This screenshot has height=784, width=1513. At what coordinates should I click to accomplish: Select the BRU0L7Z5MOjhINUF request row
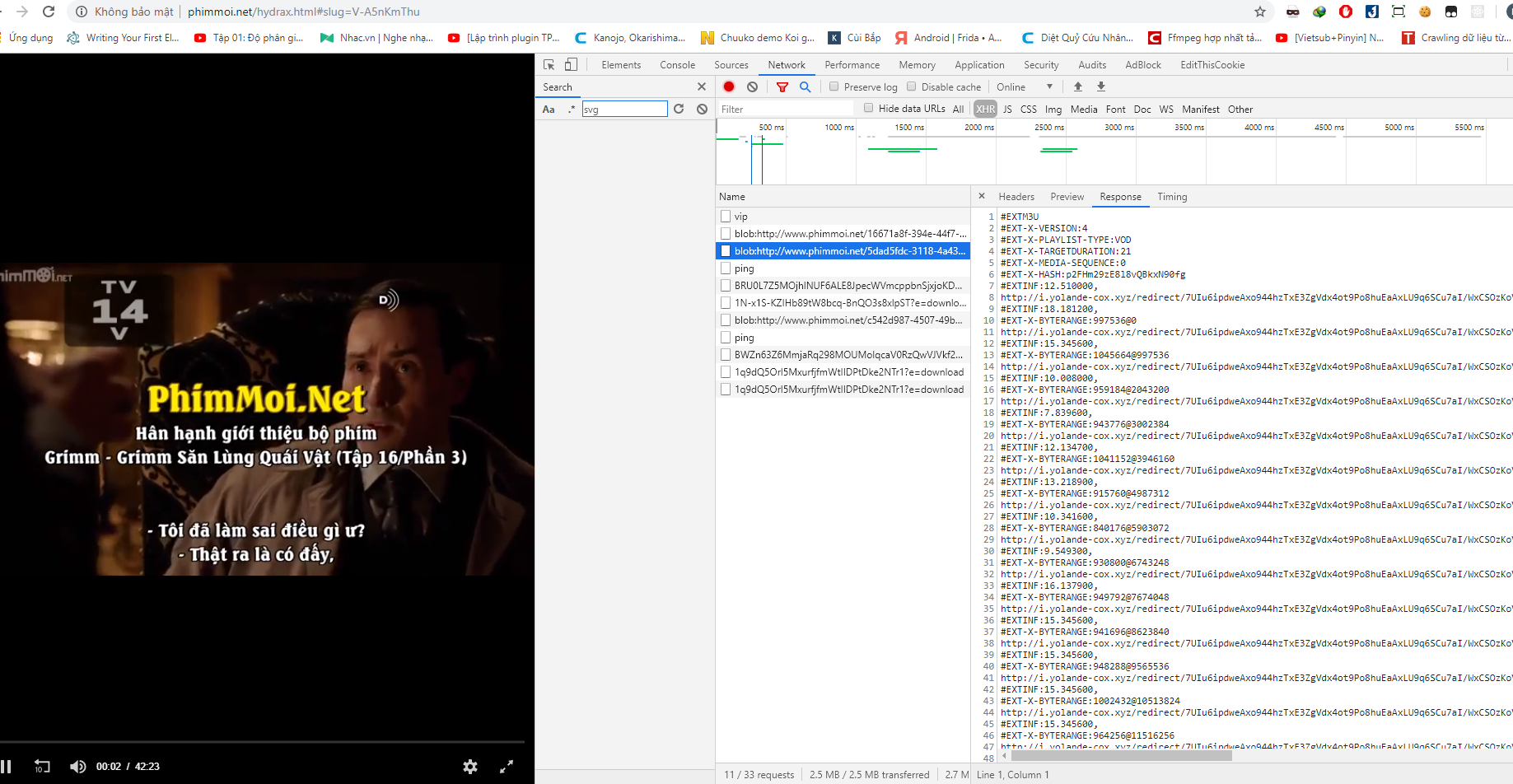click(843, 286)
